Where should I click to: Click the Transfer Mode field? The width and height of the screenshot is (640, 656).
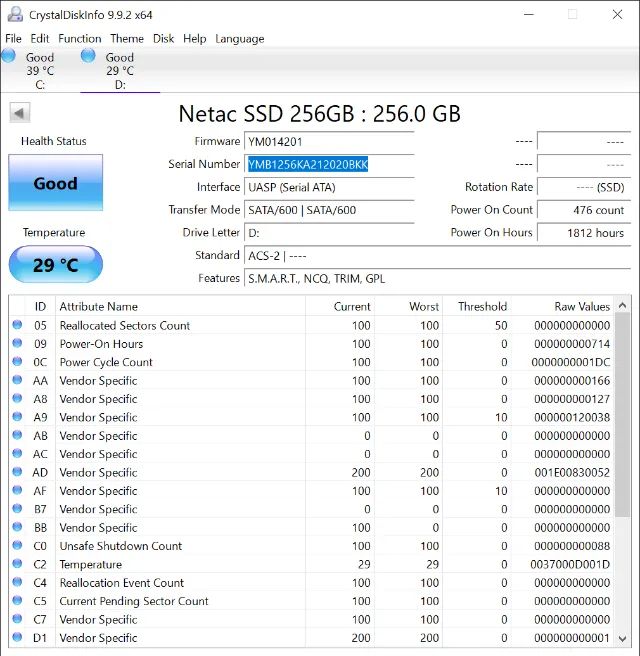click(x=329, y=210)
